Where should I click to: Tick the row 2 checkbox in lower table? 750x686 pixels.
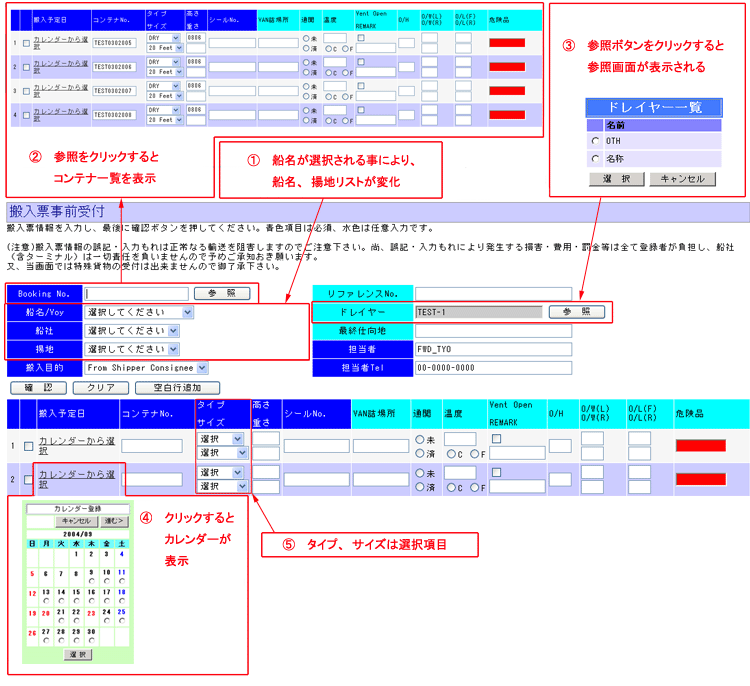tap(27, 479)
